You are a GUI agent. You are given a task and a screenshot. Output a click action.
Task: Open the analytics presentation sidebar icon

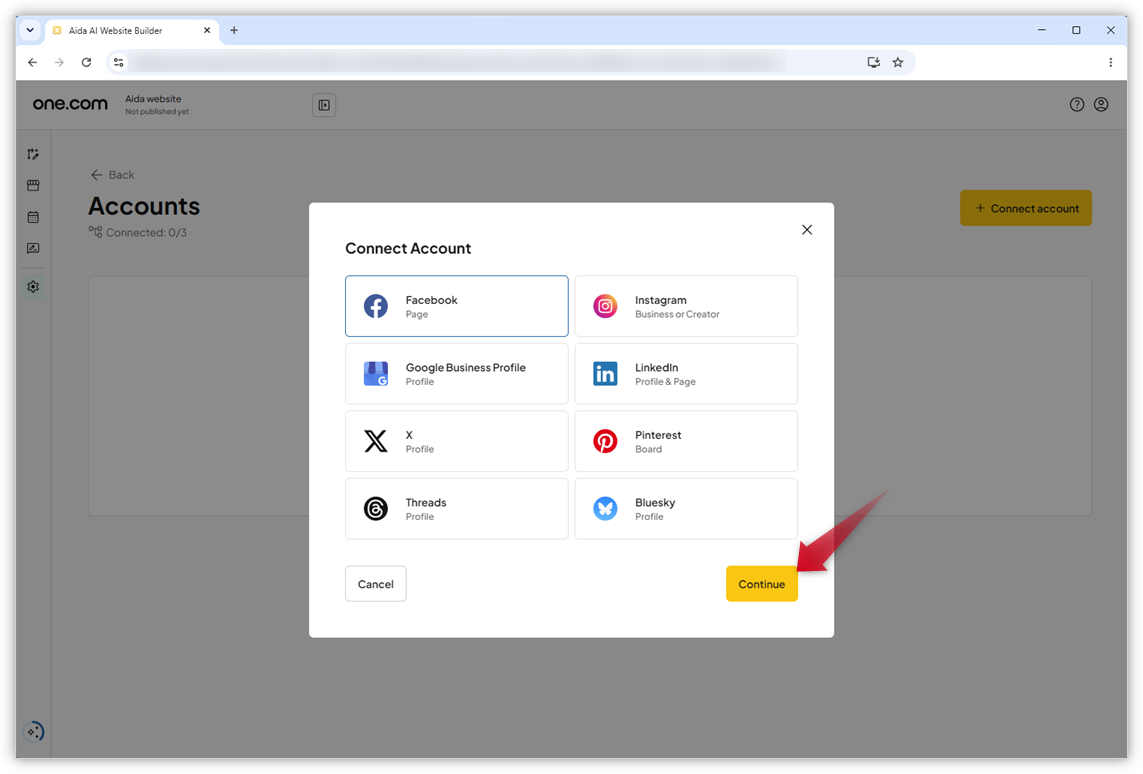pyautogui.click(x=33, y=249)
